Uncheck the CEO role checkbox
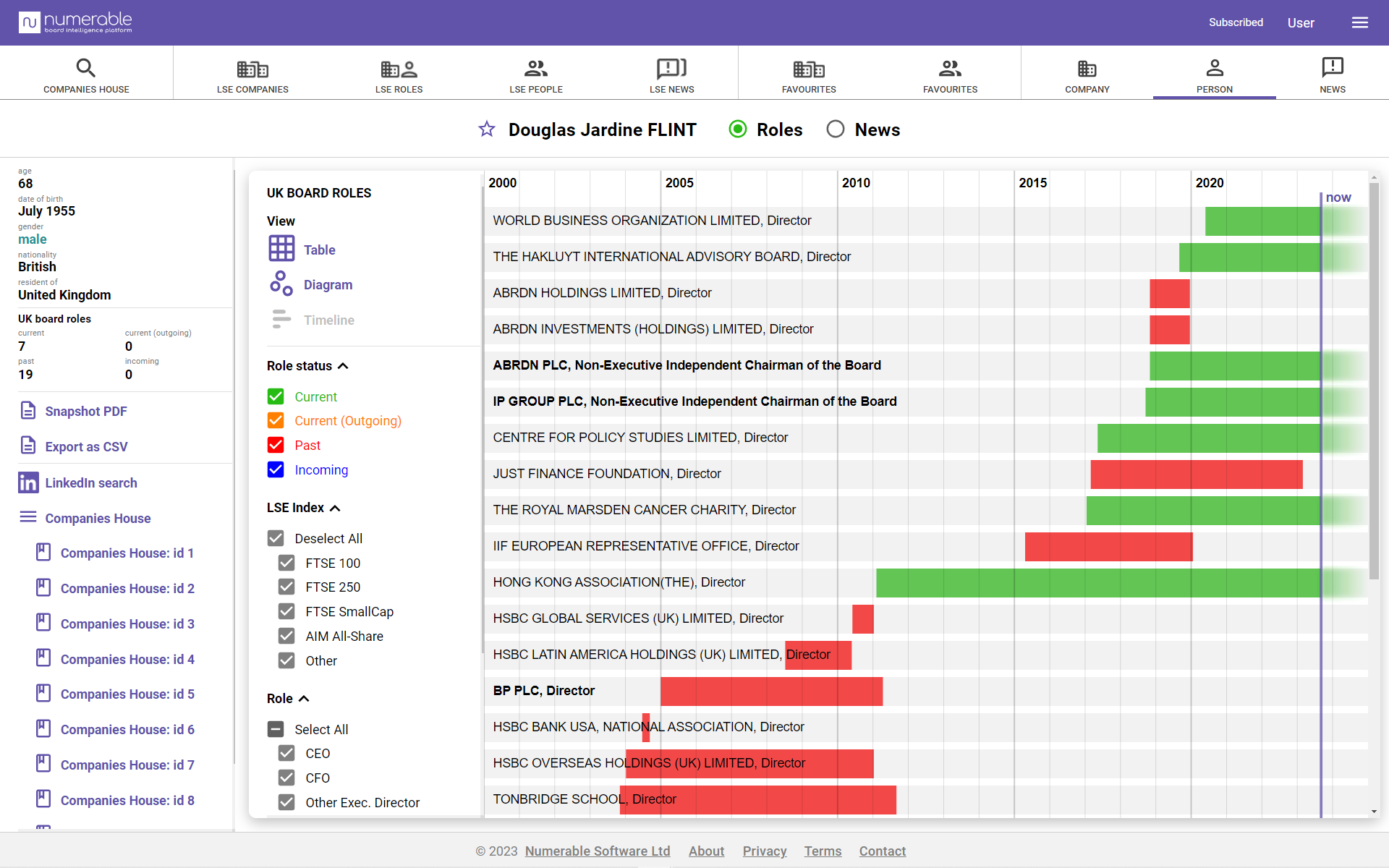Image resolution: width=1389 pixels, height=868 pixels. pos(286,753)
